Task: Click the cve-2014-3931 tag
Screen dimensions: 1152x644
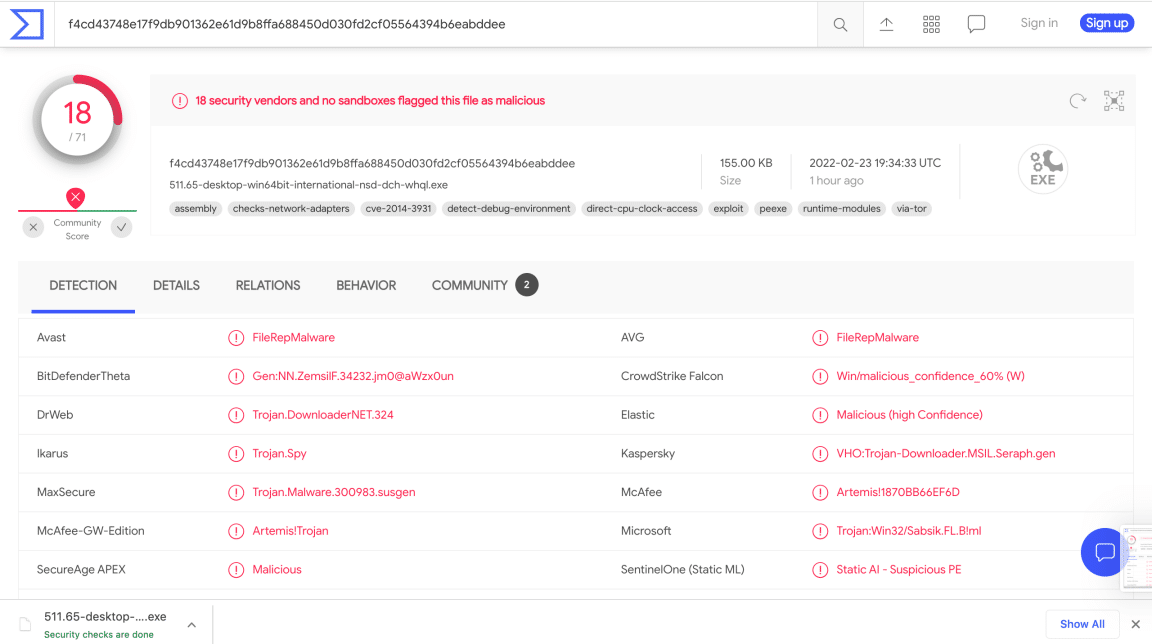Action: pyautogui.click(x=400, y=209)
